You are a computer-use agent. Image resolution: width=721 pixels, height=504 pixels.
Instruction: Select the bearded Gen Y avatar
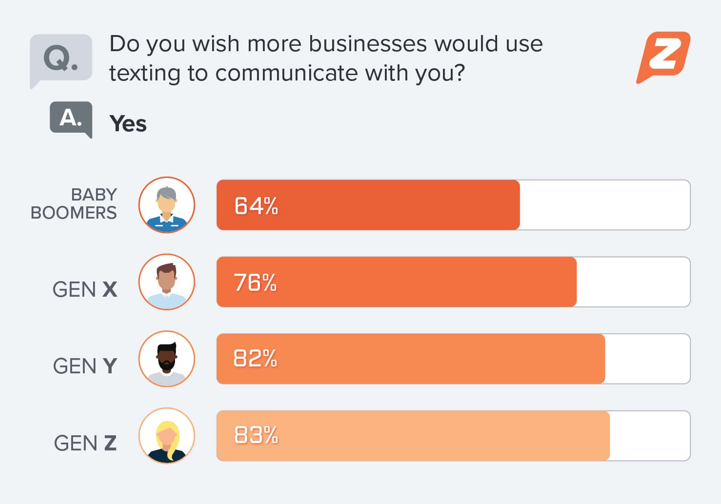[x=167, y=359]
